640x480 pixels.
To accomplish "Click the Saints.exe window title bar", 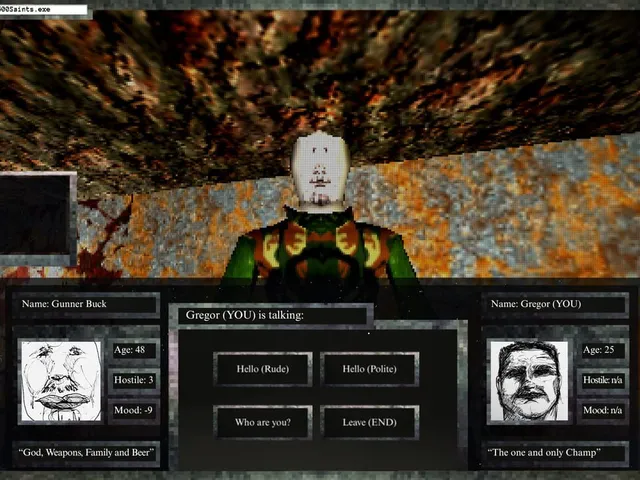I will pos(43,9).
